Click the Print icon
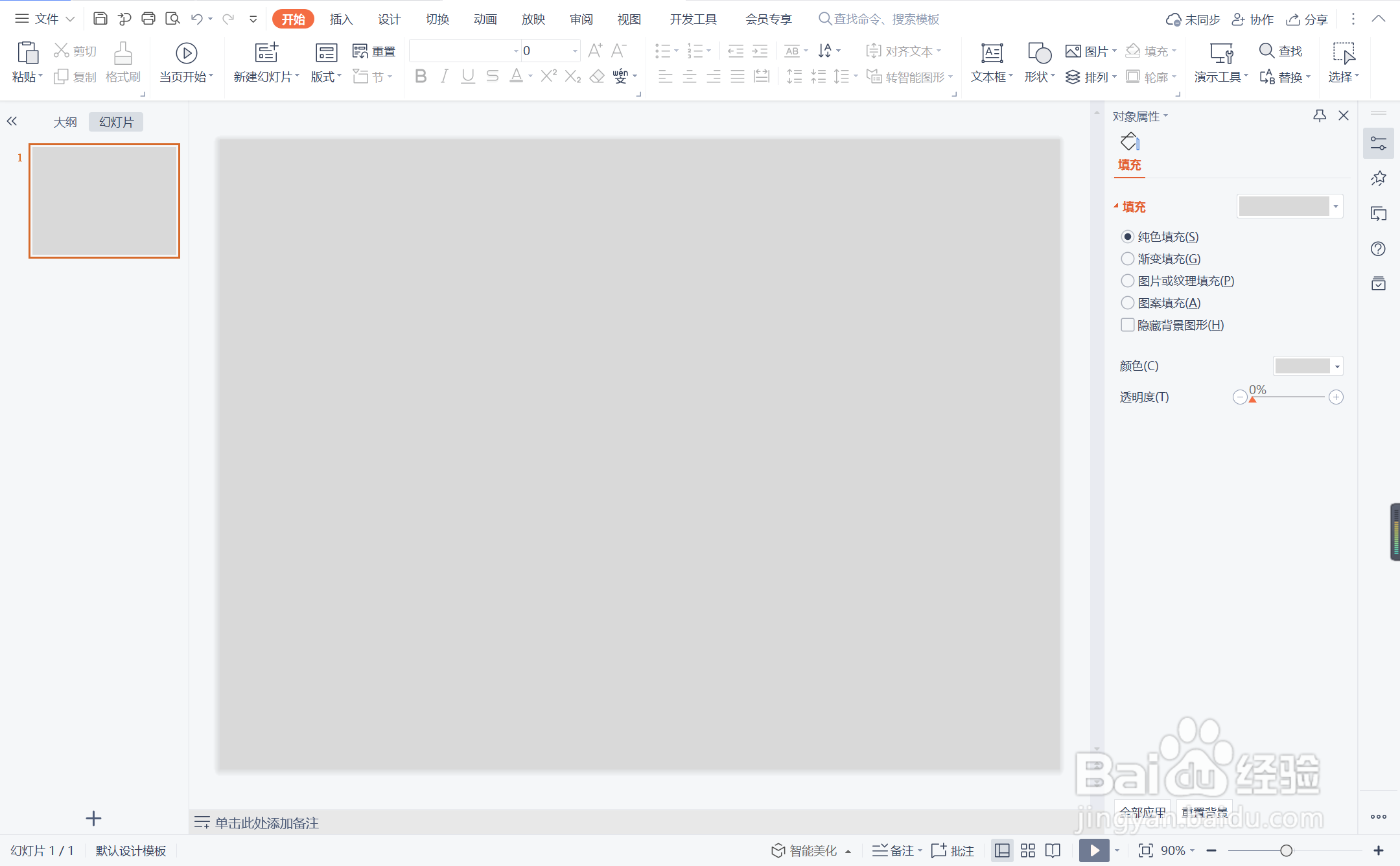The width and height of the screenshot is (1400, 866). 148,19
